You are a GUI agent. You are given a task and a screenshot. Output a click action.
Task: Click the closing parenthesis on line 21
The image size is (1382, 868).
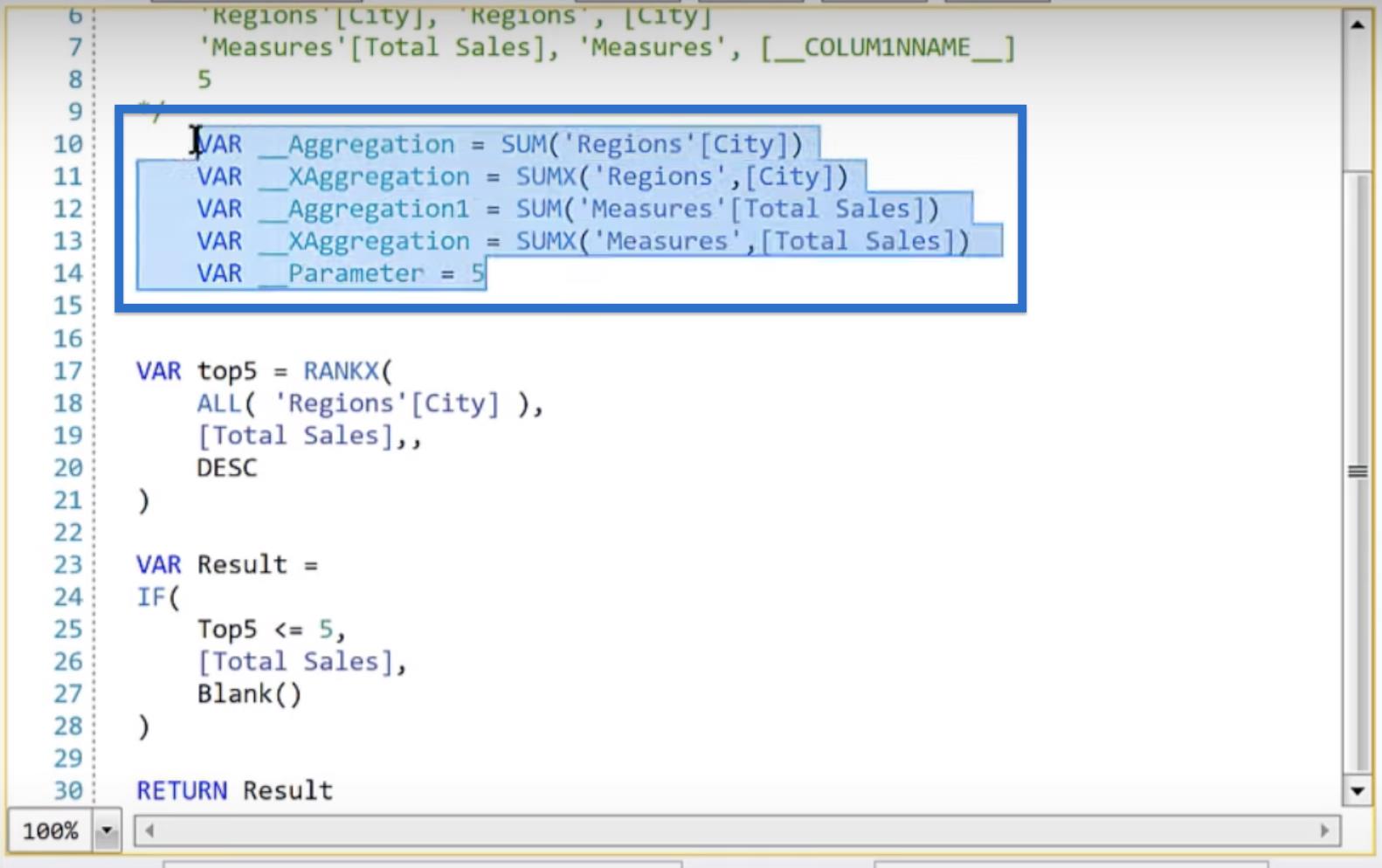144,501
